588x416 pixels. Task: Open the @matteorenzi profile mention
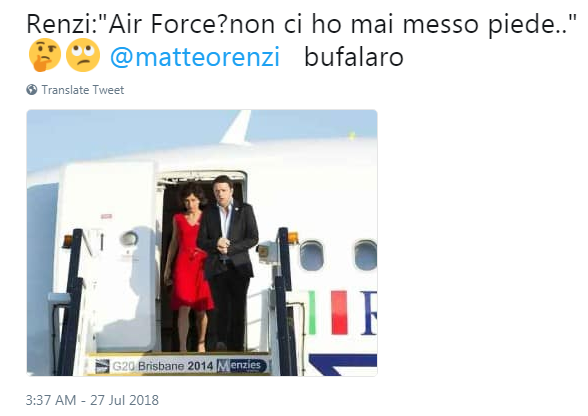pos(195,57)
